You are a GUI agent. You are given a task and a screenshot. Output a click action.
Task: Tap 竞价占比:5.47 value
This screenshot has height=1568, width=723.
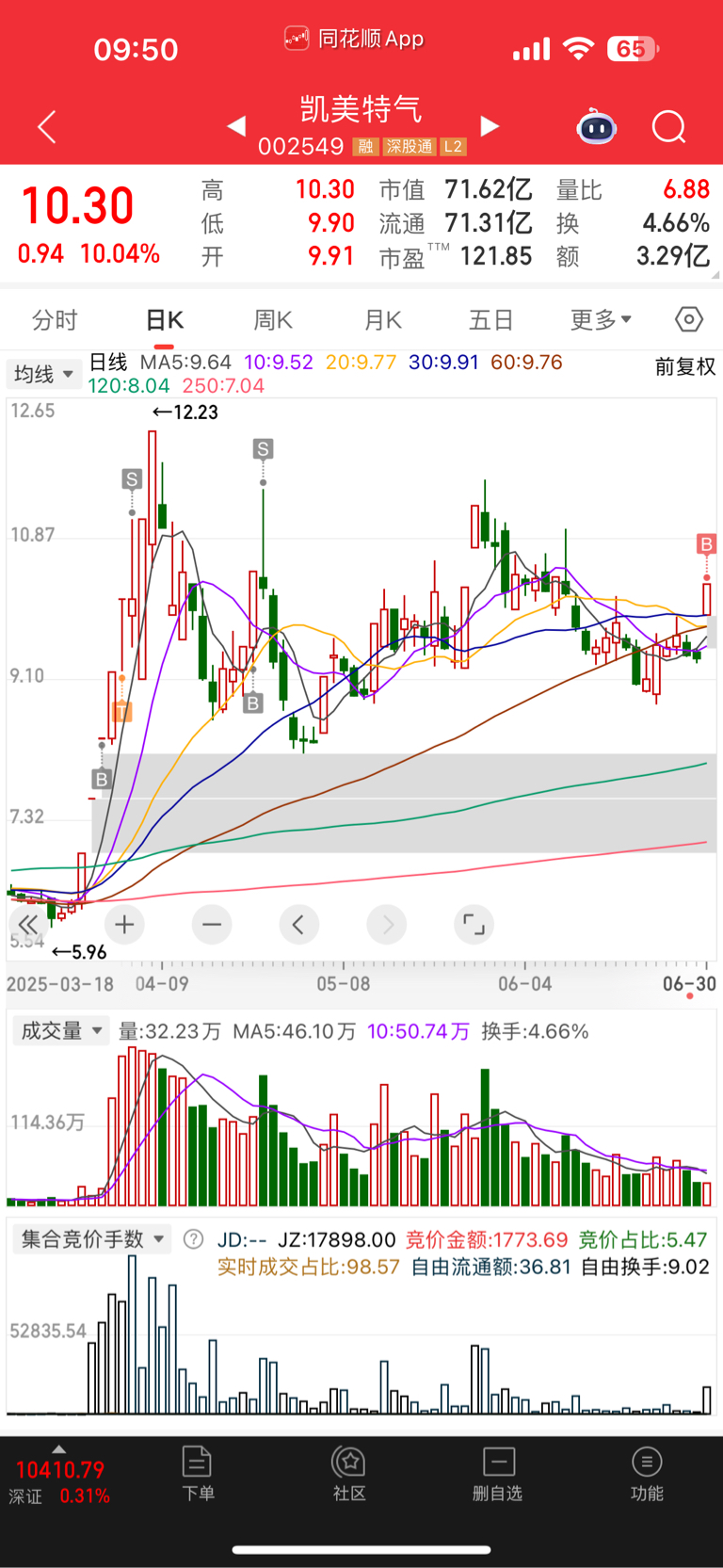tap(642, 1240)
